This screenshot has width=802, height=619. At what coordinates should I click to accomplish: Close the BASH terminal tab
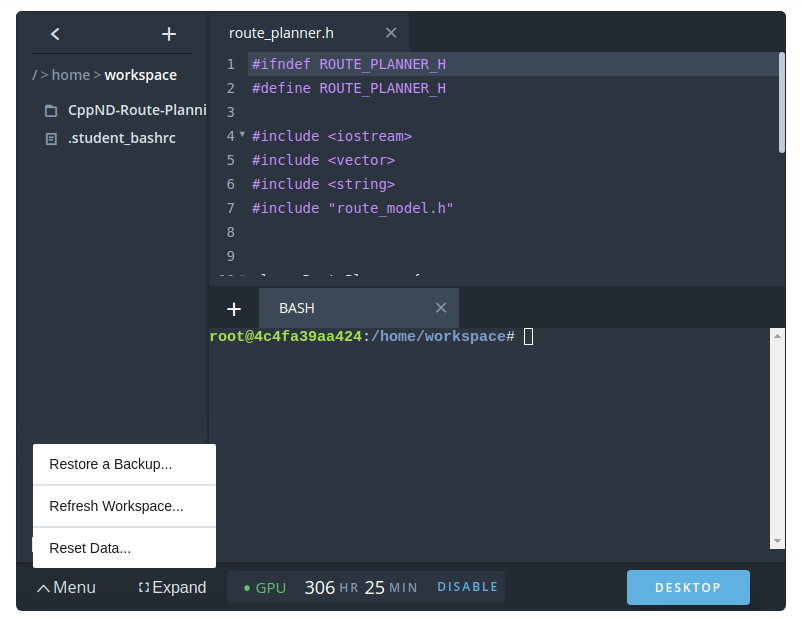pos(441,308)
